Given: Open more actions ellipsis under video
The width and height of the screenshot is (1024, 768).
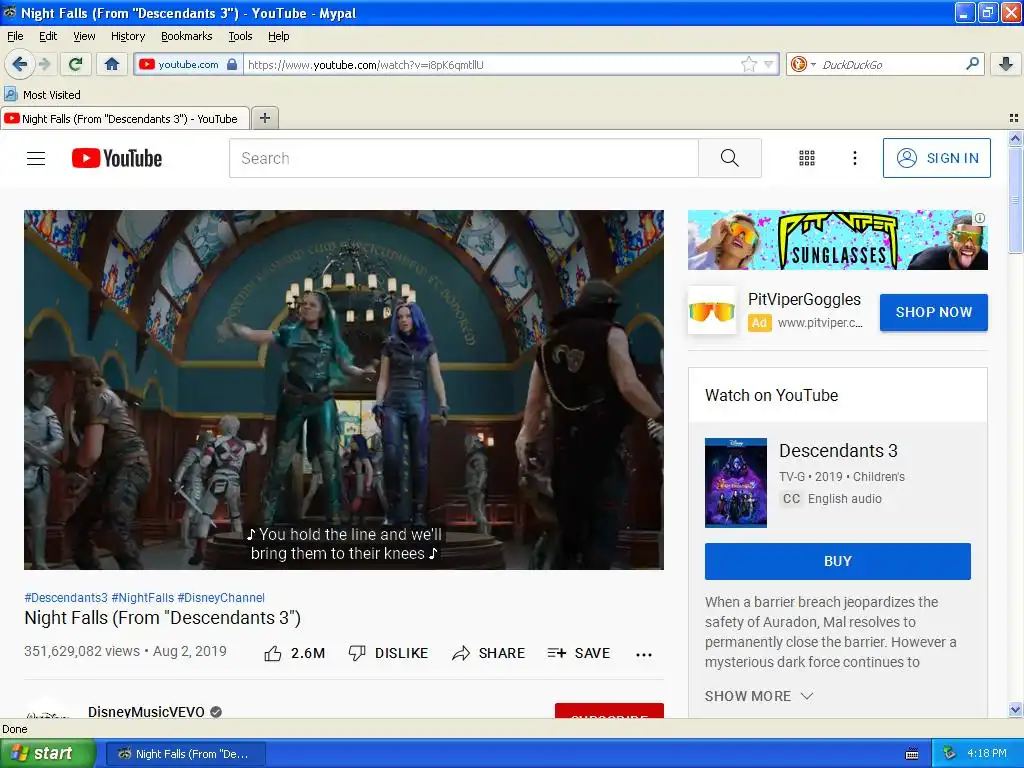Looking at the screenshot, I should (644, 654).
